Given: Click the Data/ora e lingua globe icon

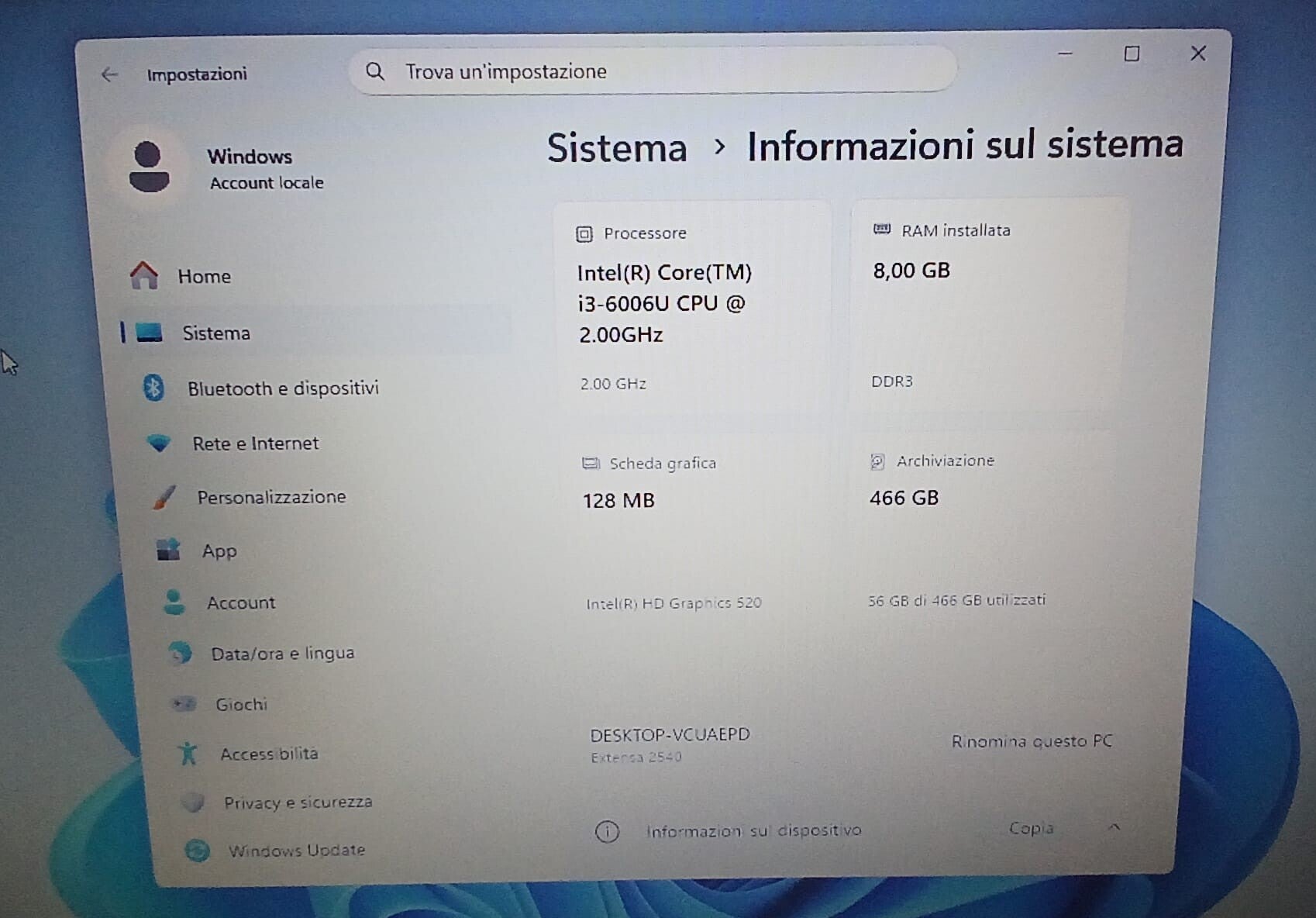Looking at the screenshot, I should (180, 653).
